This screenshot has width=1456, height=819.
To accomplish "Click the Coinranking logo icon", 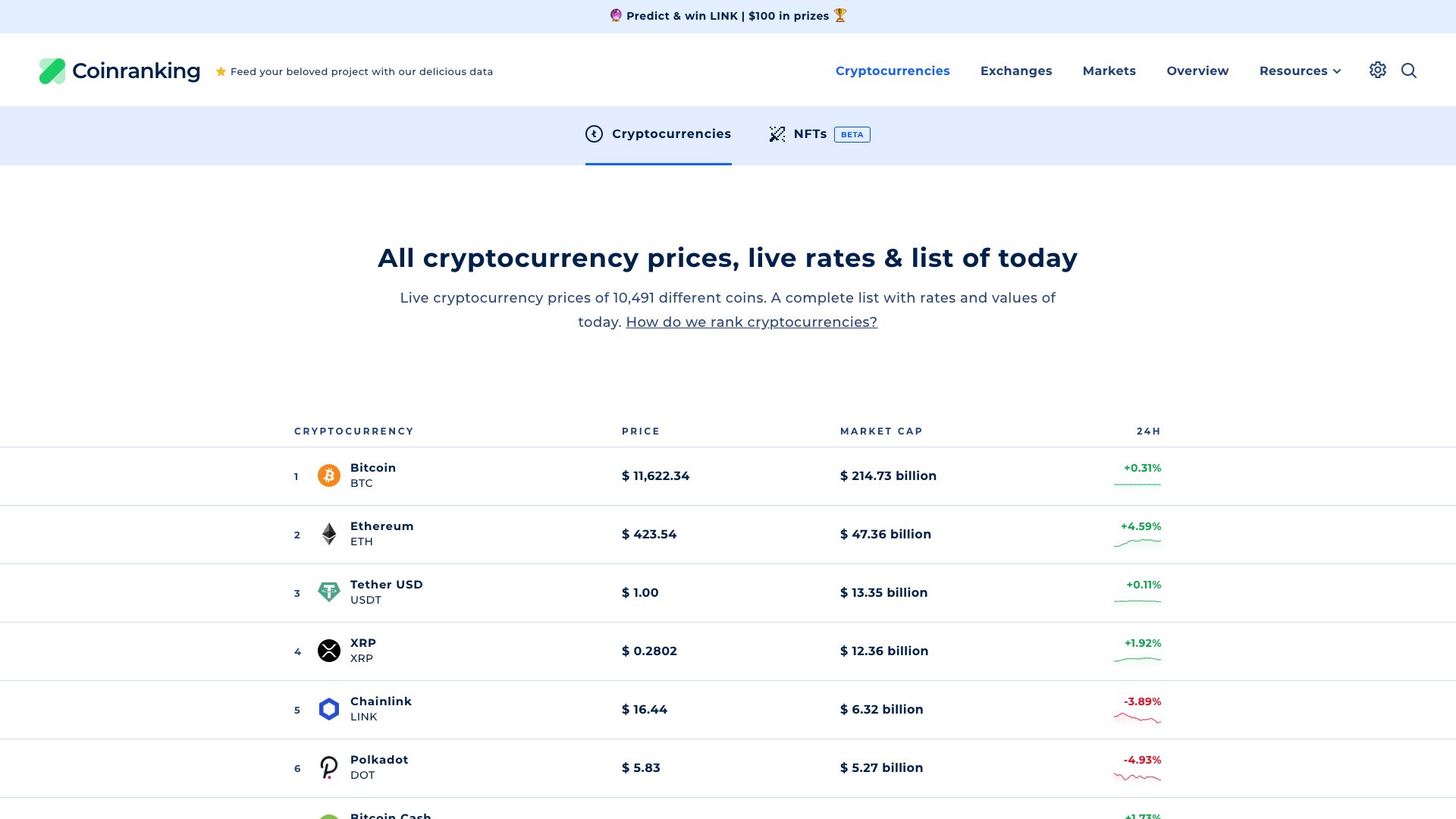I will (x=52, y=71).
